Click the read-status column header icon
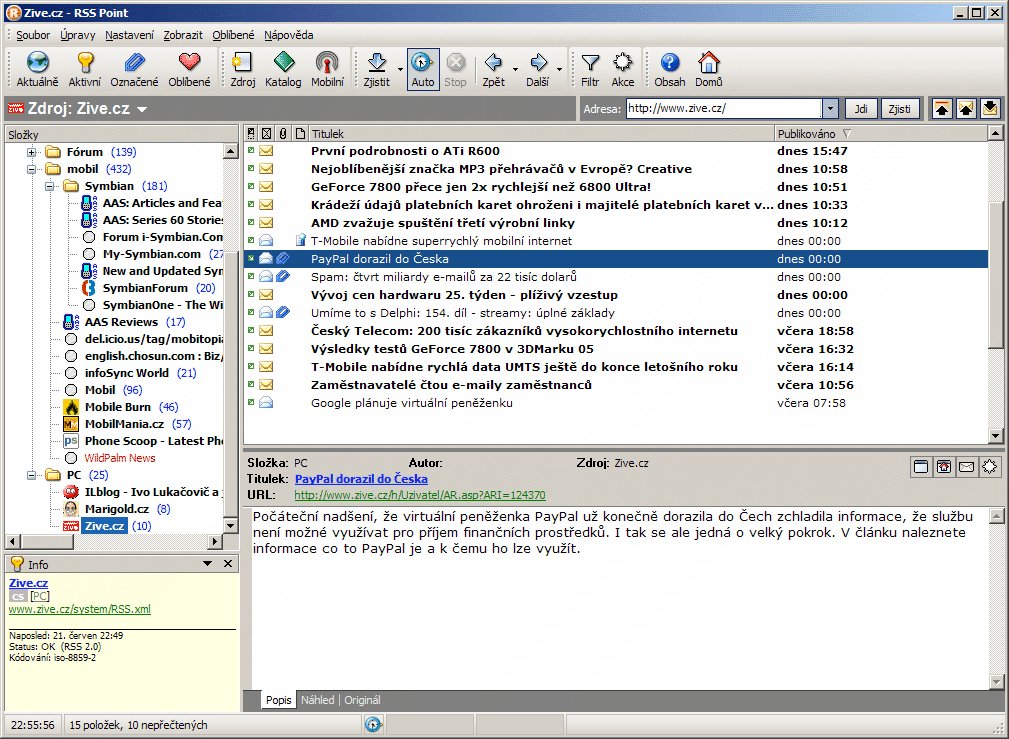This screenshot has height=739, width=1009. 266,134
